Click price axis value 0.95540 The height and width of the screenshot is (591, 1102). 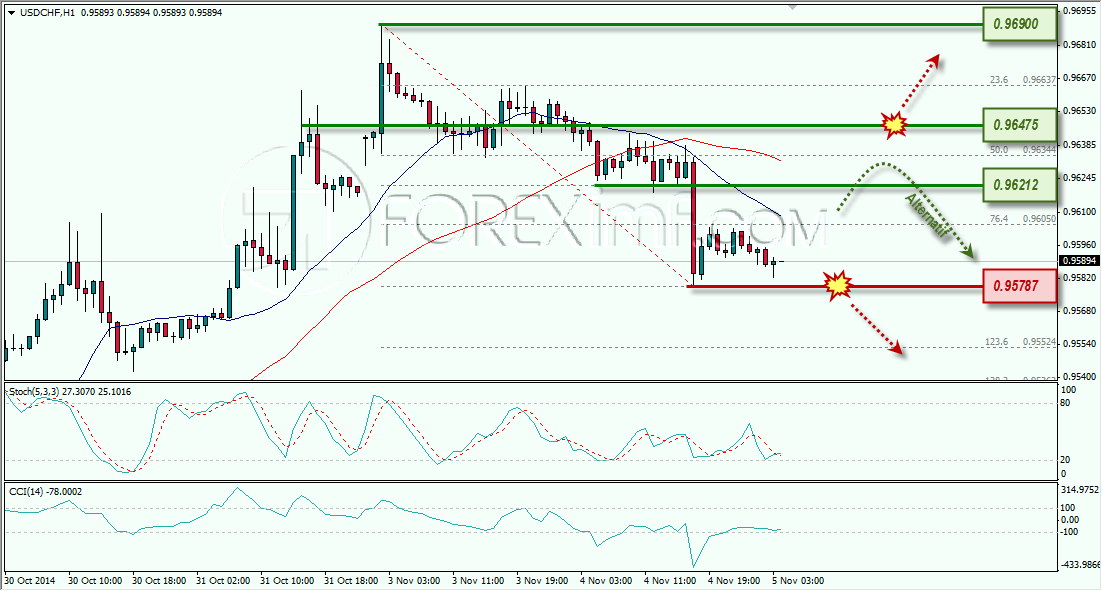click(x=1080, y=344)
